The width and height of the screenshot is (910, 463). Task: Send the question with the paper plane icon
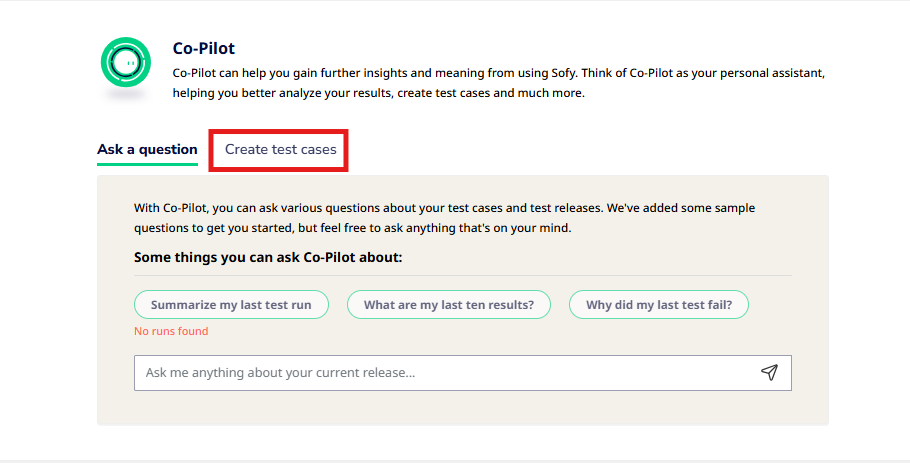(770, 372)
